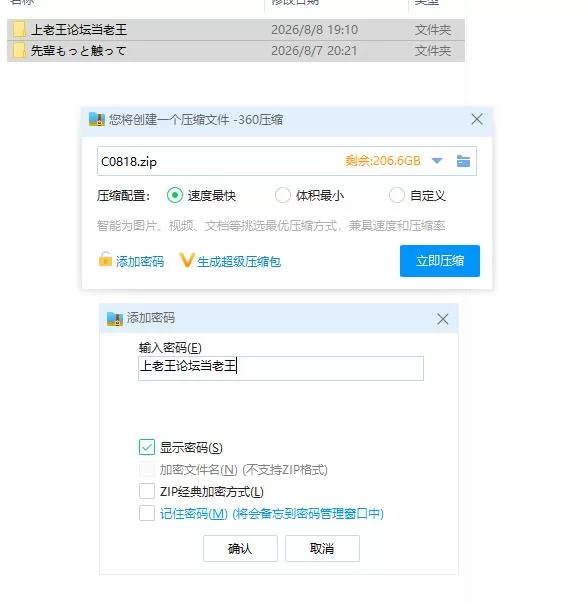Click the 添加密码 link

pyautogui.click(x=140, y=262)
